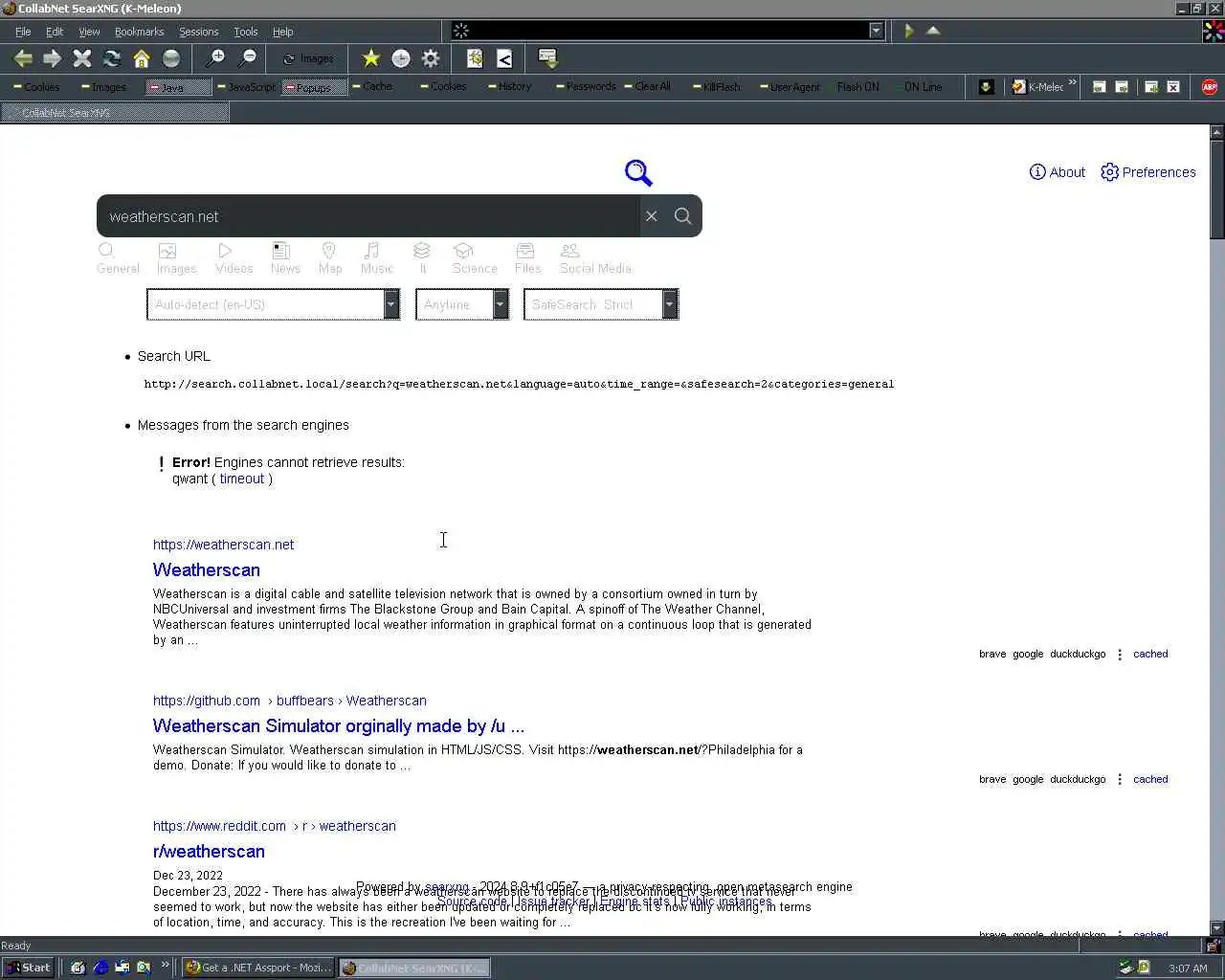Viewport: 1225px width, 980px height.
Task: Open the File menu
Action: point(23,32)
